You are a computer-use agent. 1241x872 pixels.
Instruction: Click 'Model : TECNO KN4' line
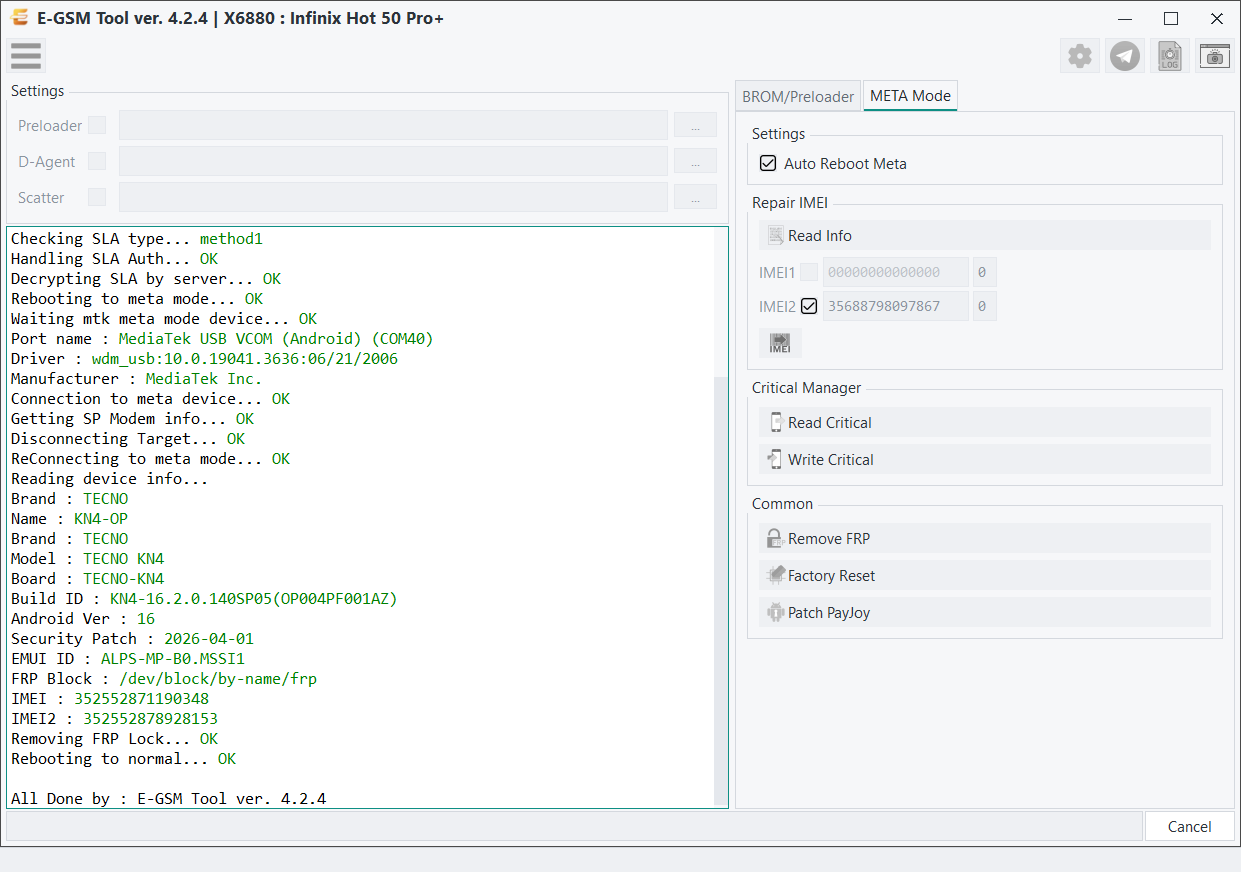[87, 559]
